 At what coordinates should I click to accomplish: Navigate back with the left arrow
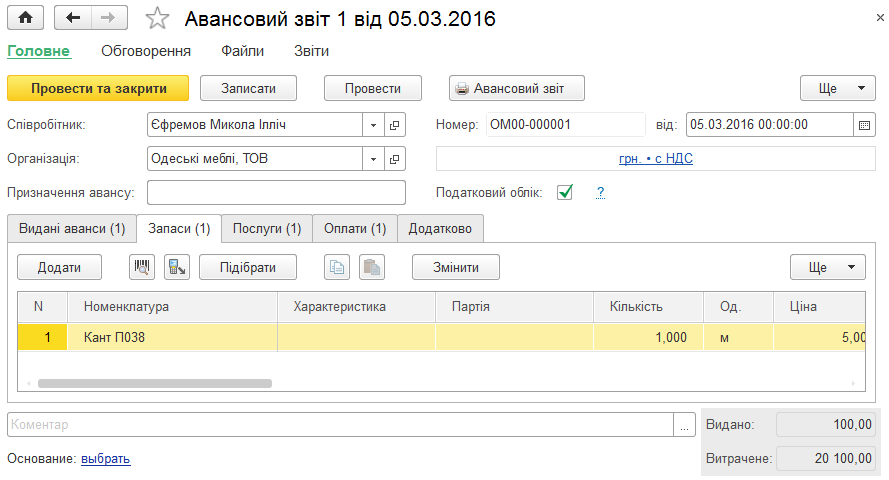pos(73,18)
